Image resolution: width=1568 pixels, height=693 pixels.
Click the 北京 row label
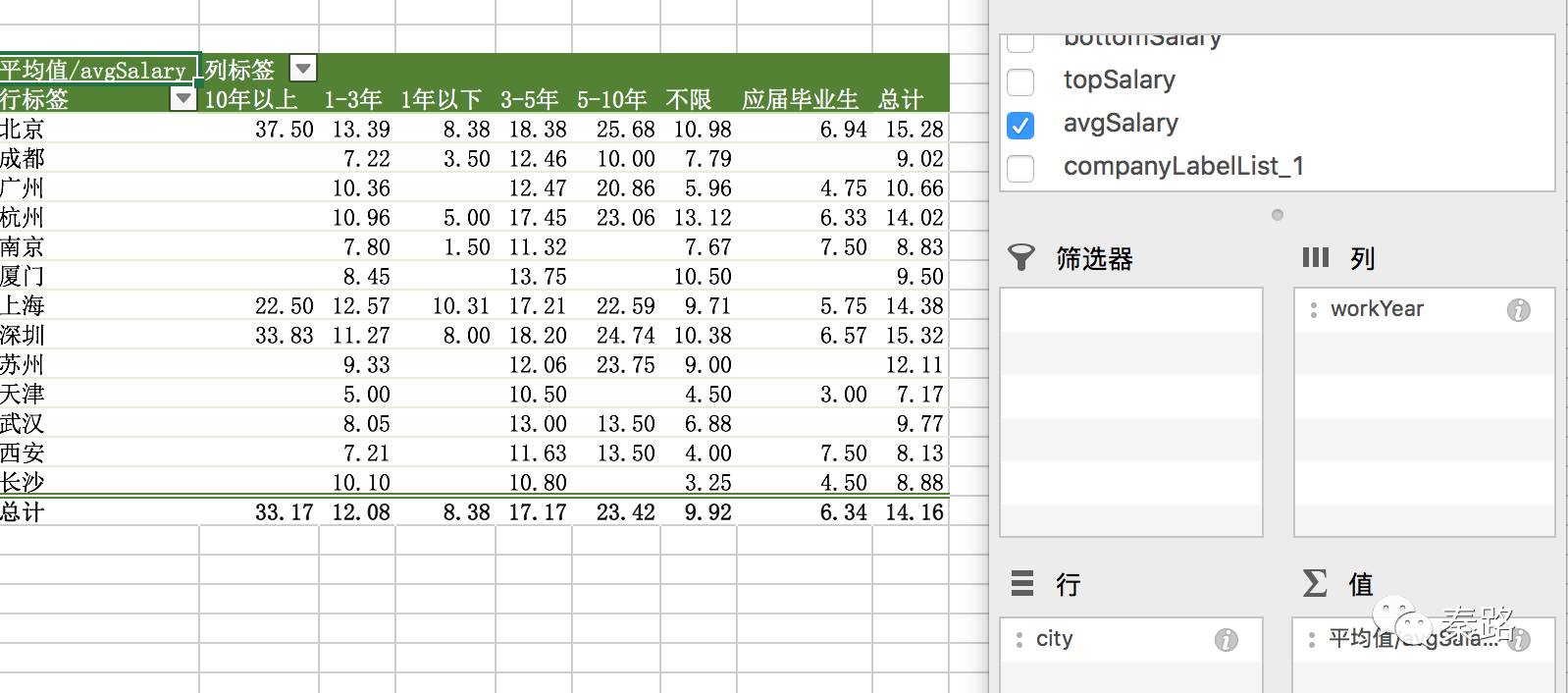pyautogui.click(x=23, y=129)
